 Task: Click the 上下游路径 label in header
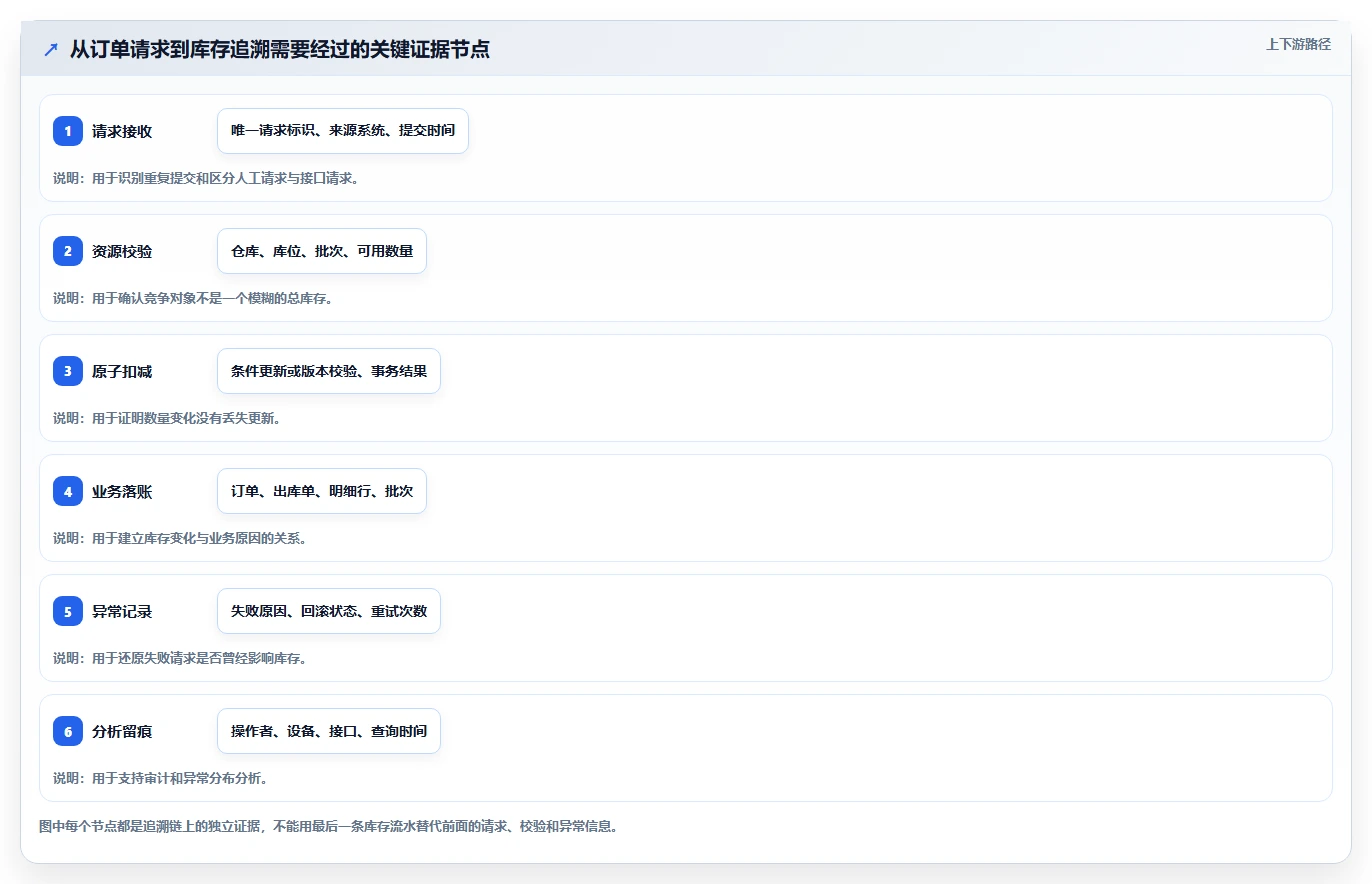point(1298,44)
